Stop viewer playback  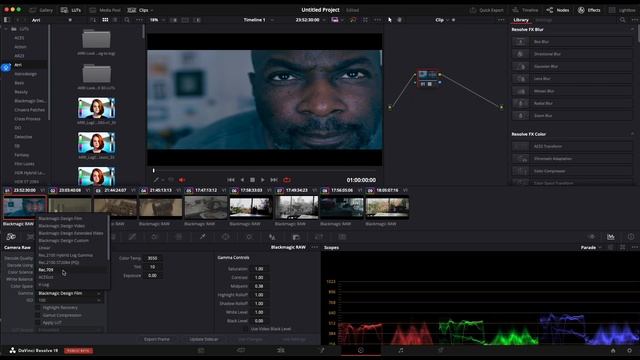point(252,180)
